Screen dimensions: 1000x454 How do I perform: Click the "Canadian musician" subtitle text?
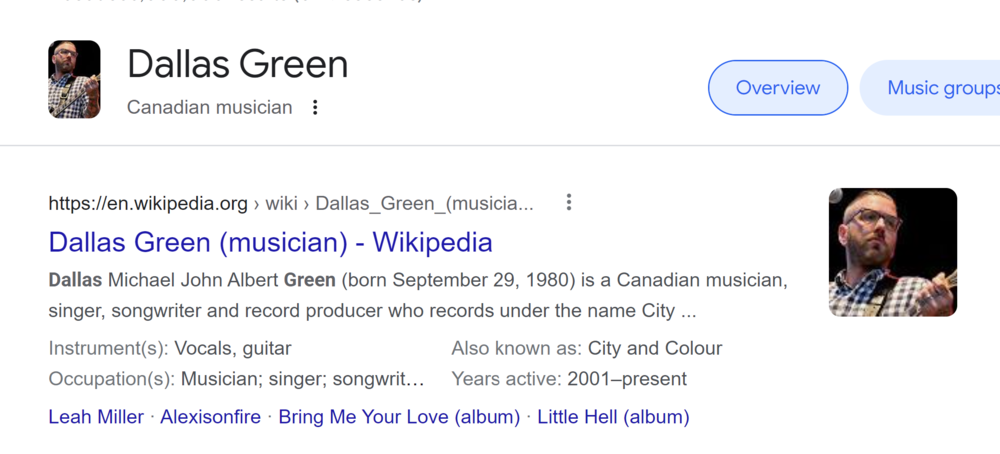209,107
